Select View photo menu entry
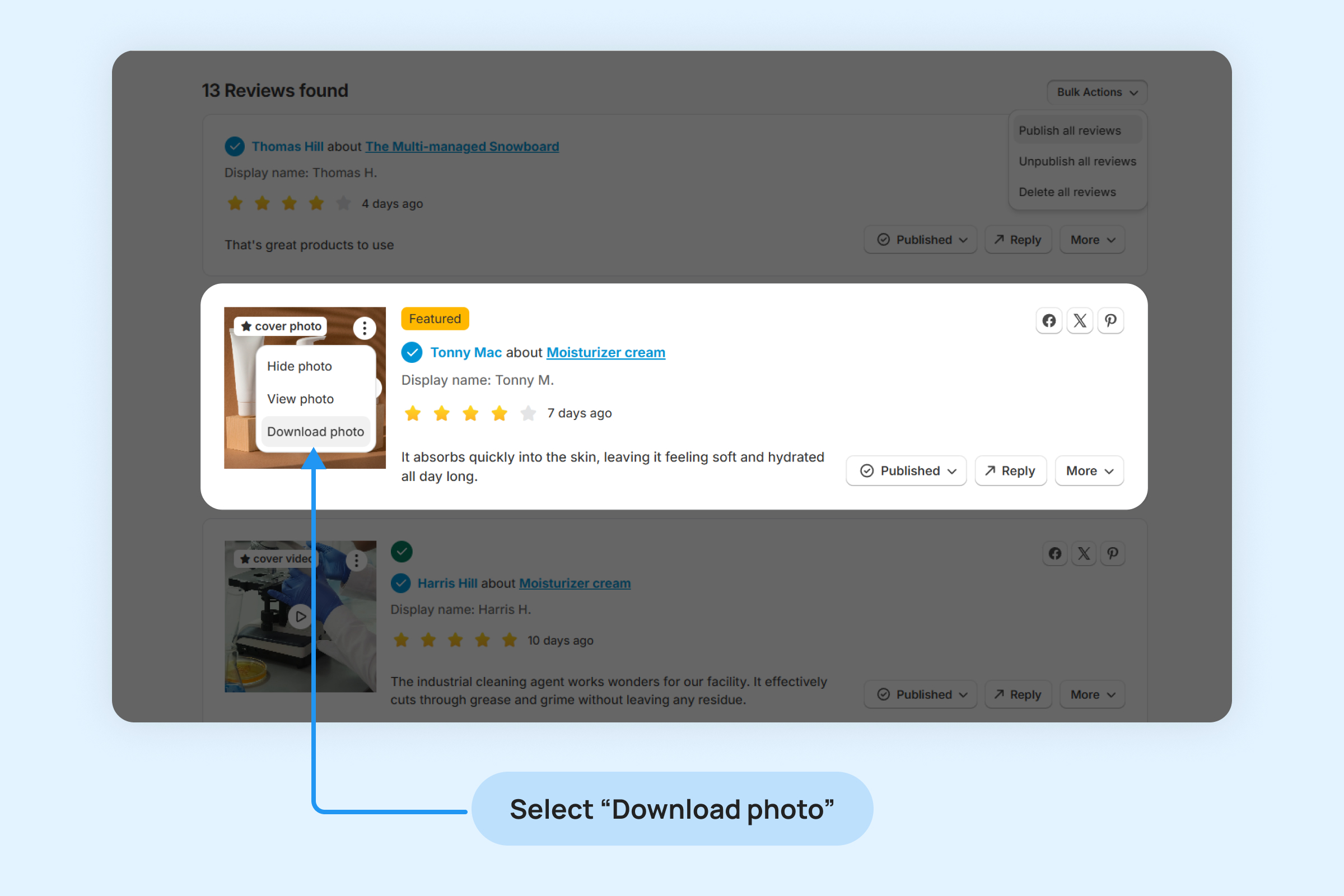Screen dimensions: 1344x896 [x=301, y=399]
